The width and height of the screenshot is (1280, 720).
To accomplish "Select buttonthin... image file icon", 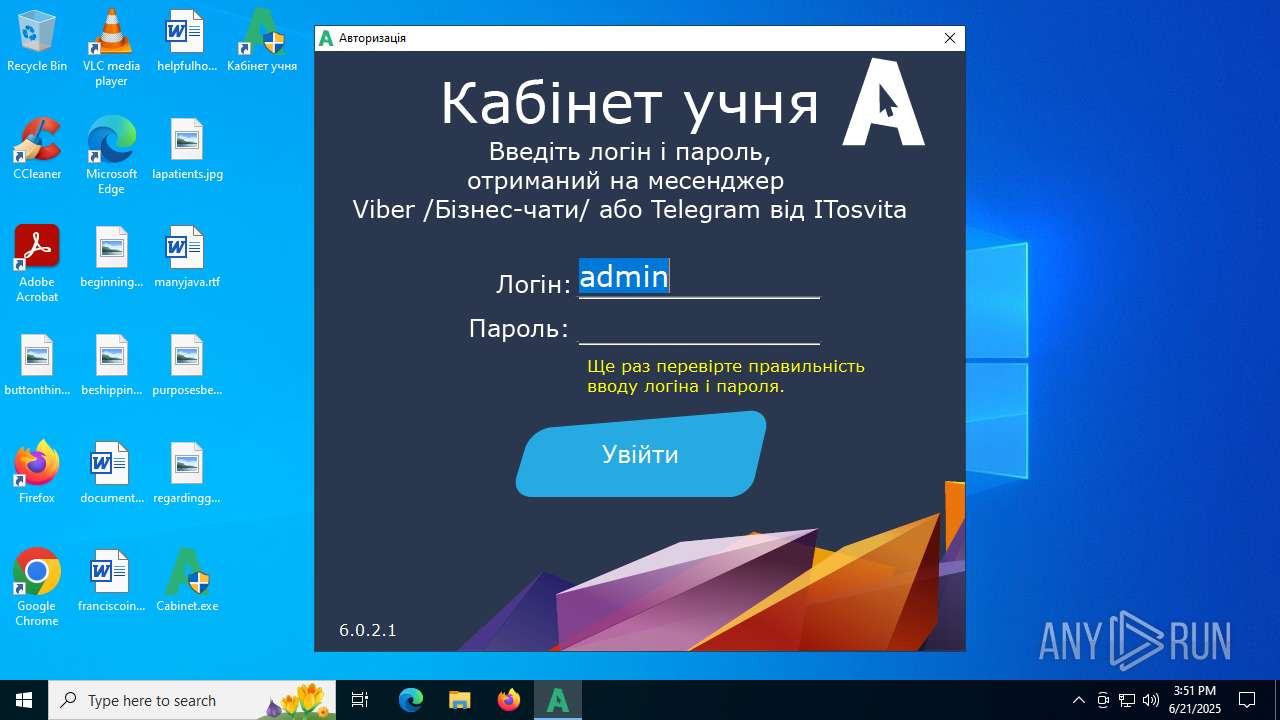I will point(37,365).
